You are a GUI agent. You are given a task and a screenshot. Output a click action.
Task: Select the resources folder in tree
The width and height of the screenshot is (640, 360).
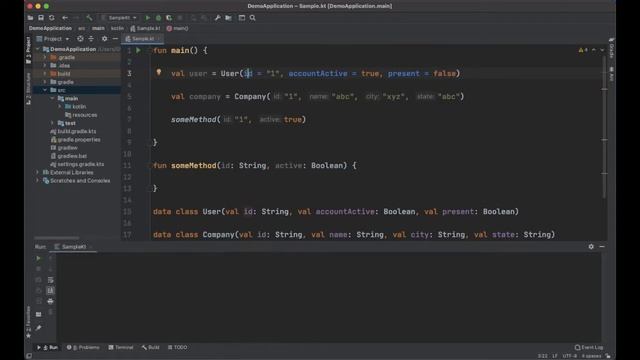point(81,115)
